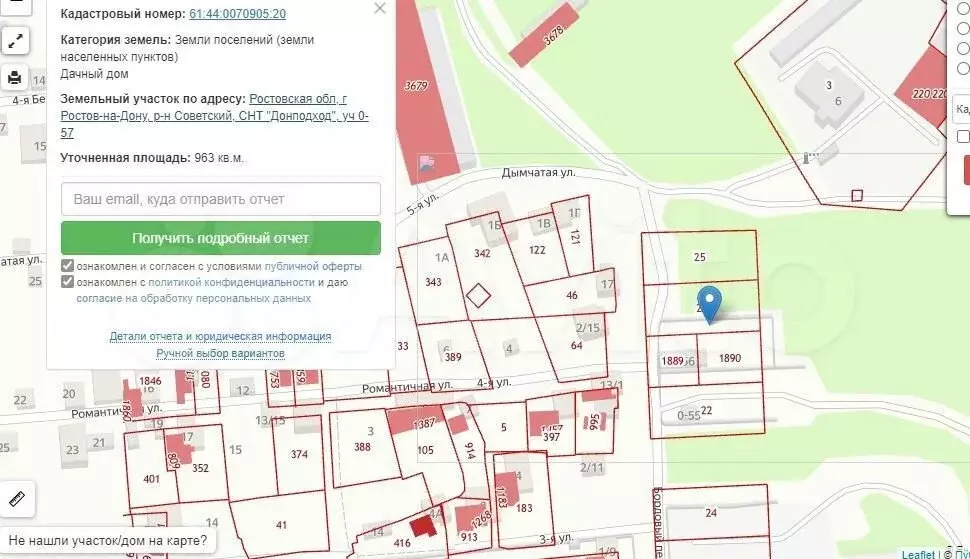Select building 1846 on map
The height and width of the screenshot is (559, 970).
tap(150, 381)
